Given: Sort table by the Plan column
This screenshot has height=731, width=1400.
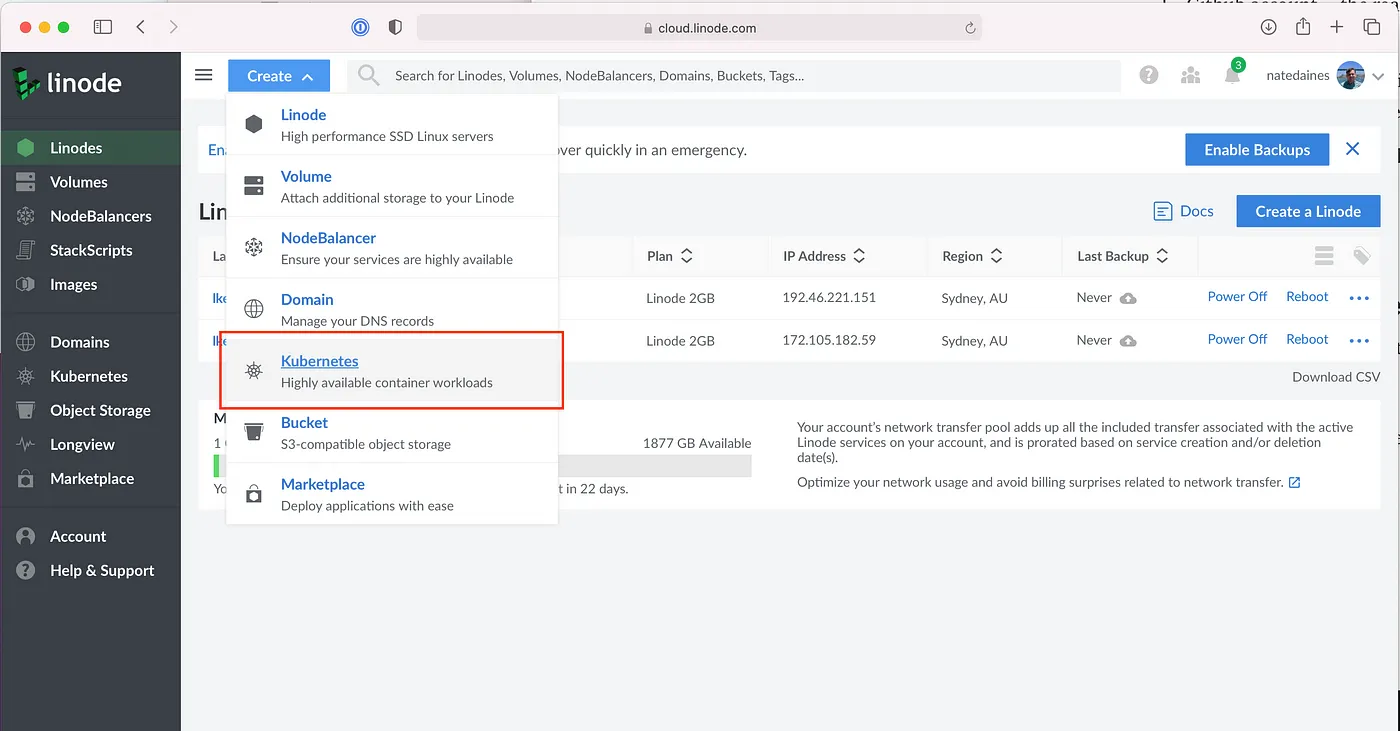Looking at the screenshot, I should (670, 256).
